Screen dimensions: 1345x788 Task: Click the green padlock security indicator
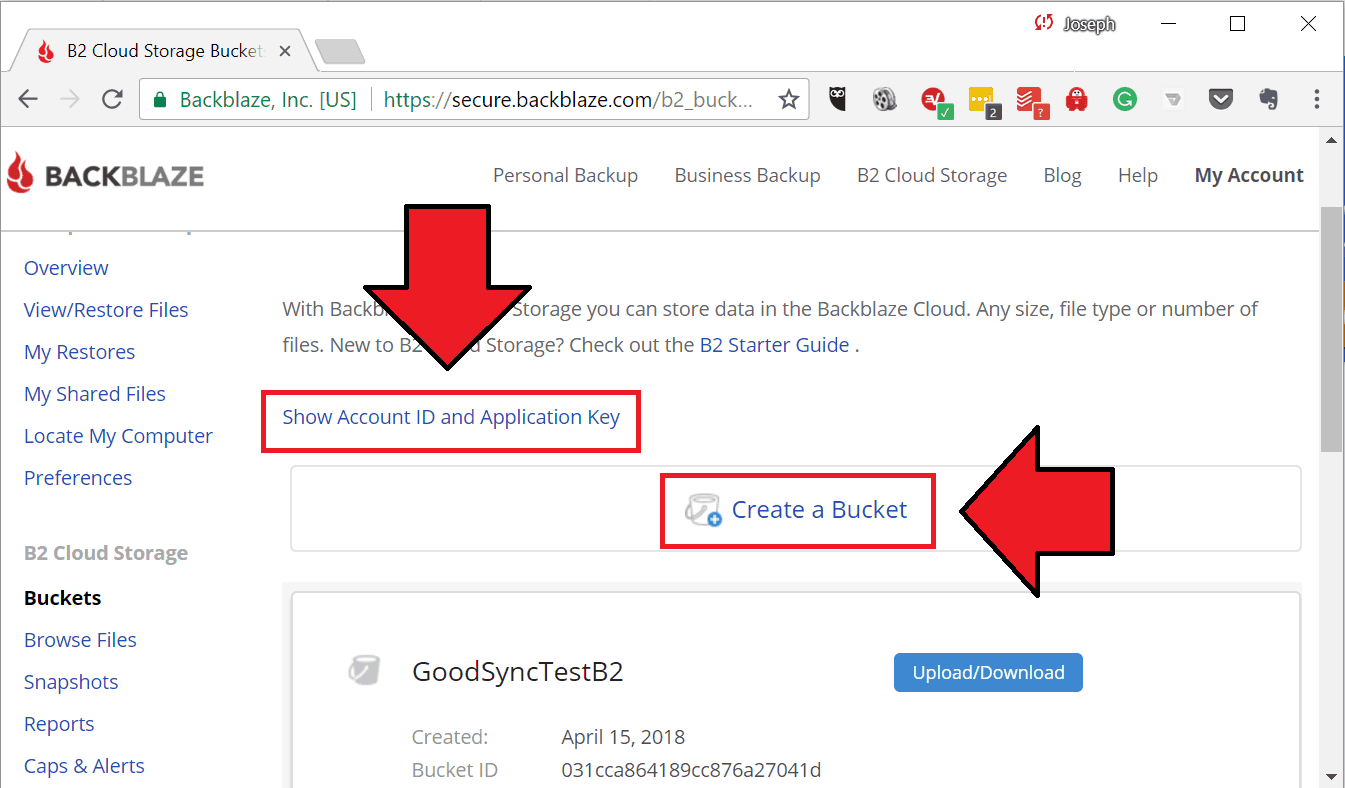point(159,99)
